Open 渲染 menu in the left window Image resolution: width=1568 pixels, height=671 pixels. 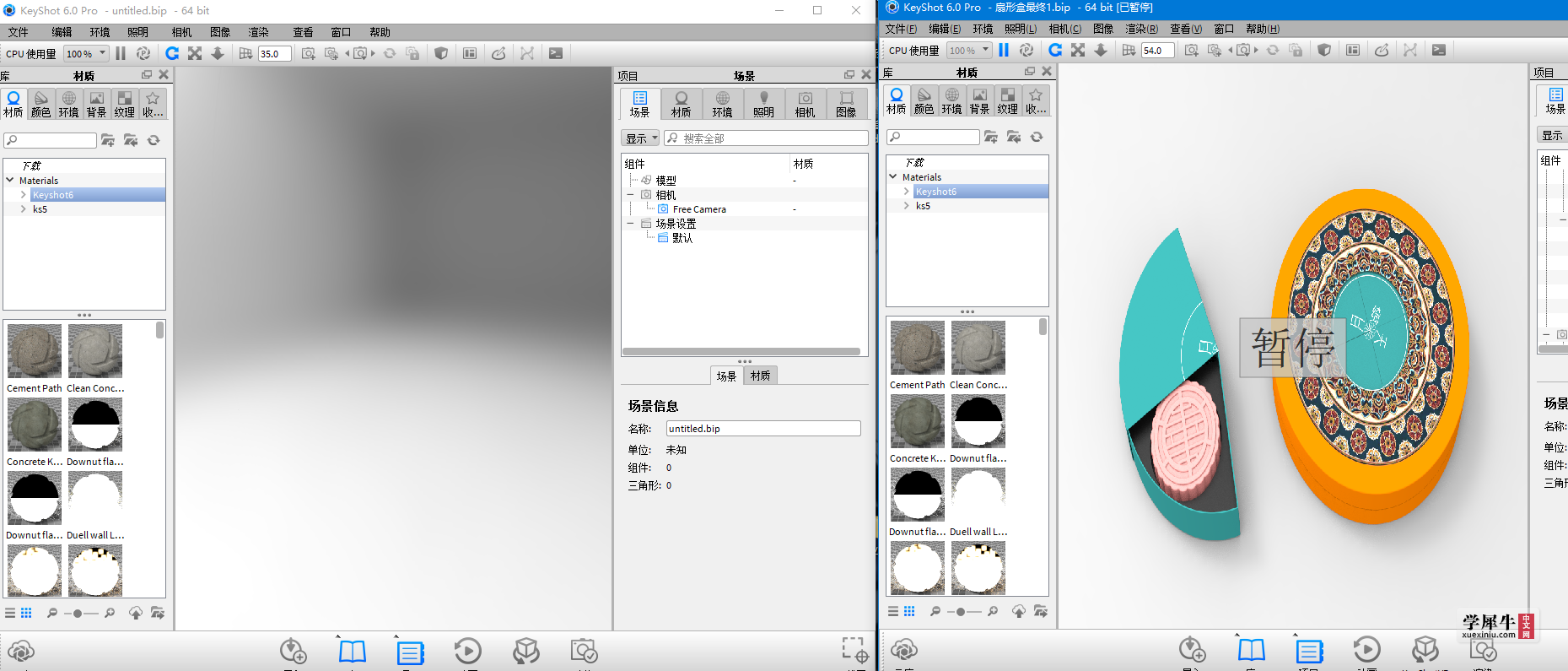(258, 32)
